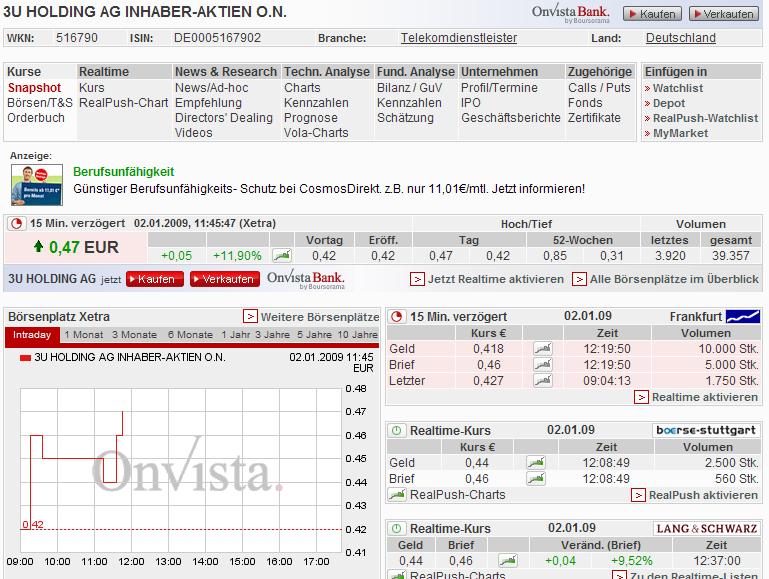Click the green chart icon beside +11,90%
The image size is (769, 579).
[282, 255]
